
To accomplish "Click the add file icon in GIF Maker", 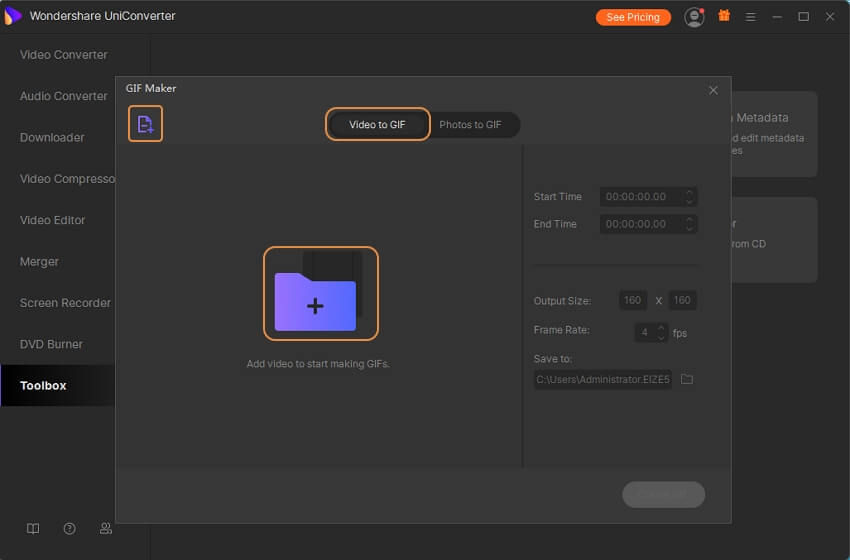I will click(x=145, y=124).
